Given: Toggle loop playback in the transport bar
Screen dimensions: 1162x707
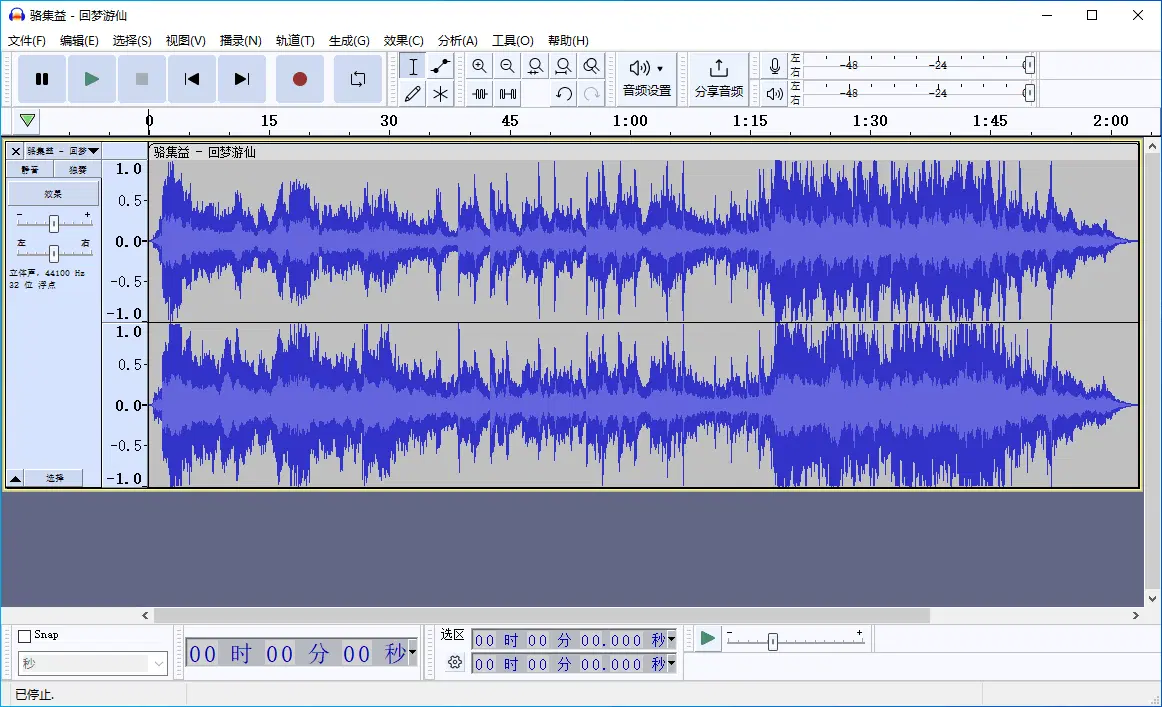Looking at the screenshot, I should [x=357, y=79].
